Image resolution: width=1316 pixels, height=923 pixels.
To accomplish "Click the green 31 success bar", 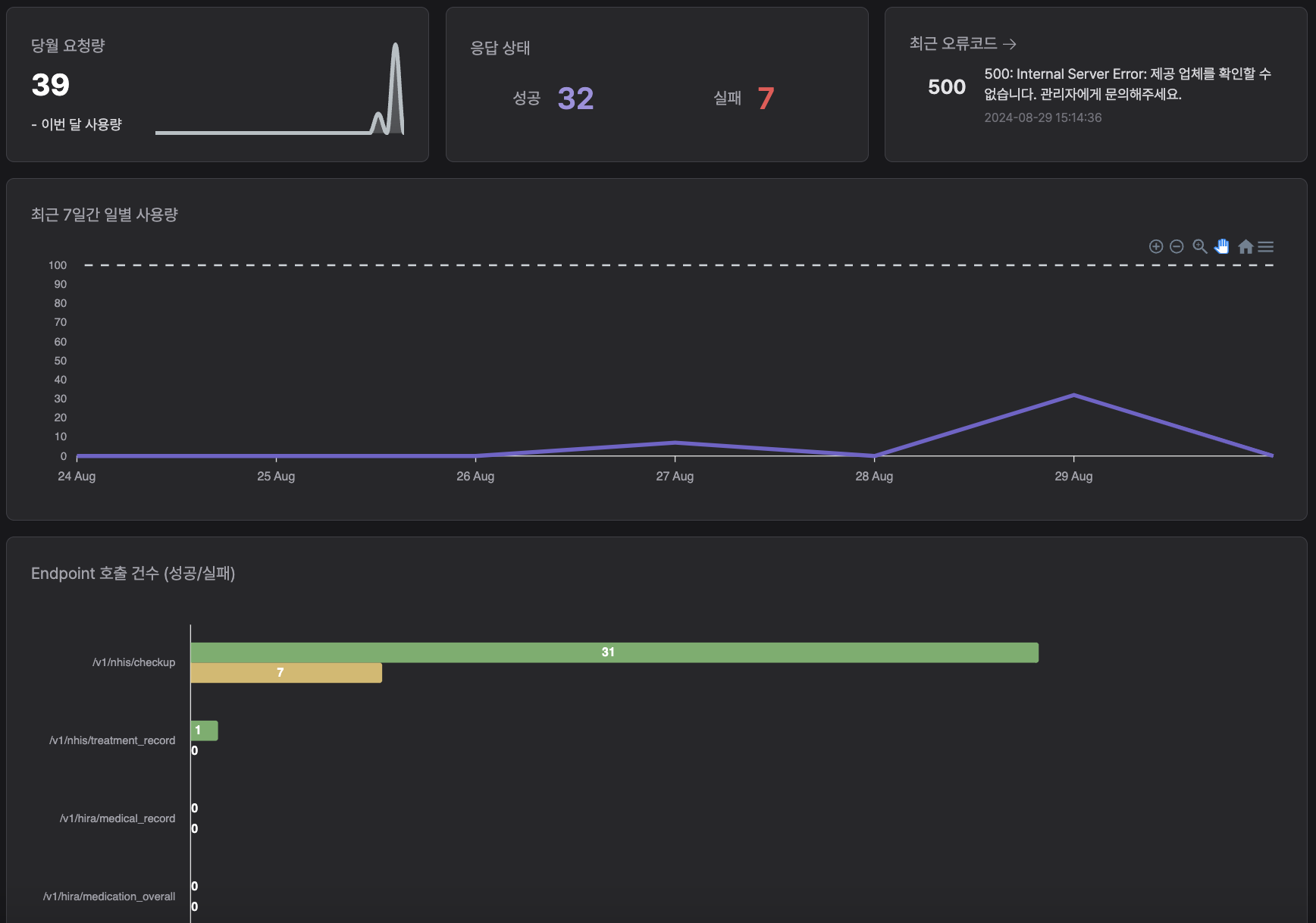I will (x=614, y=652).
